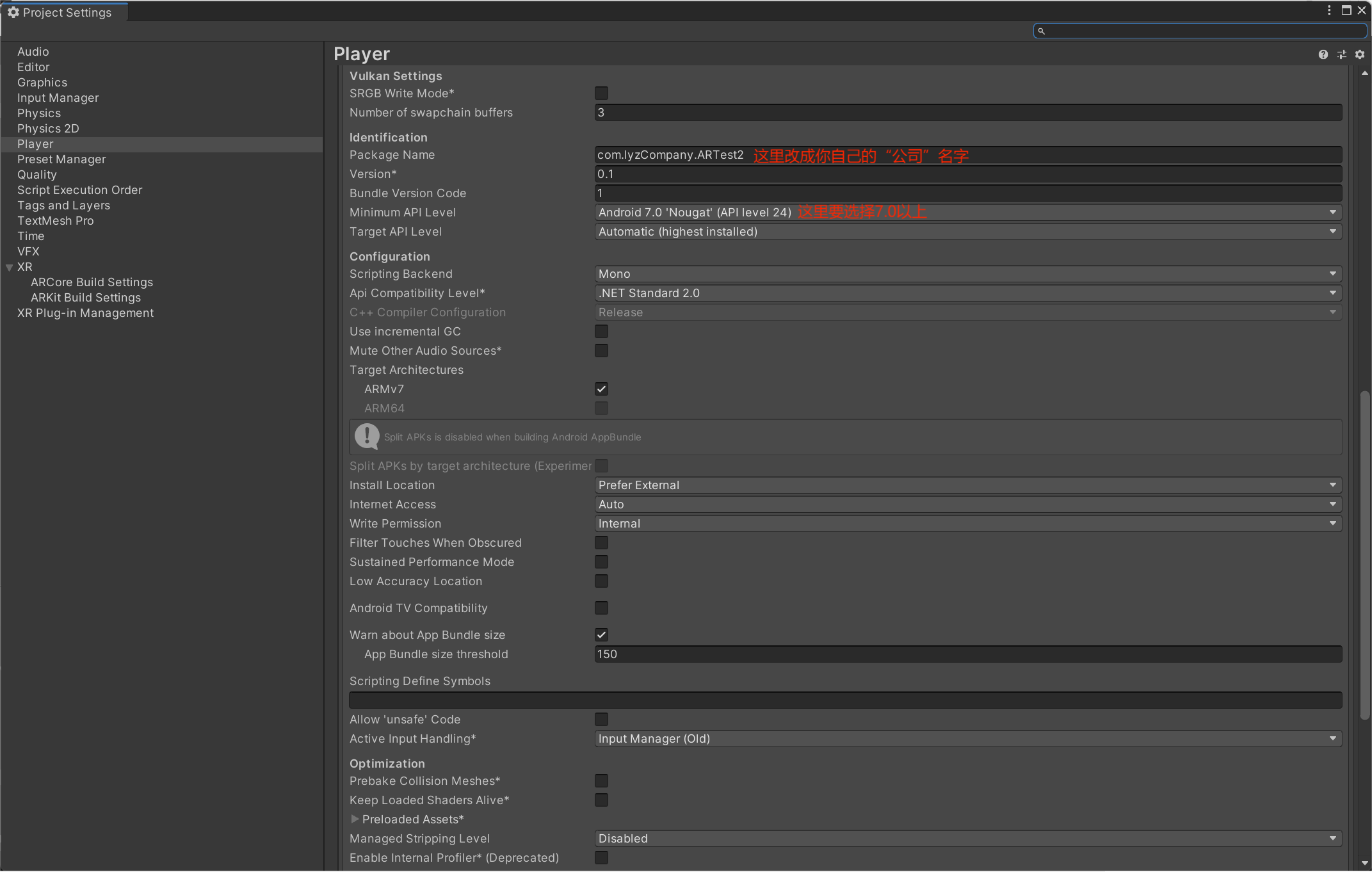Image resolution: width=1372 pixels, height=872 pixels.
Task: Click Package Name input field
Action: [x=967, y=154]
